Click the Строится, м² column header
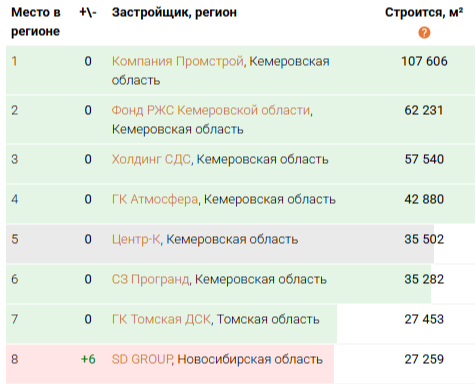Screen dimensions: 475x384 [x=424, y=13]
